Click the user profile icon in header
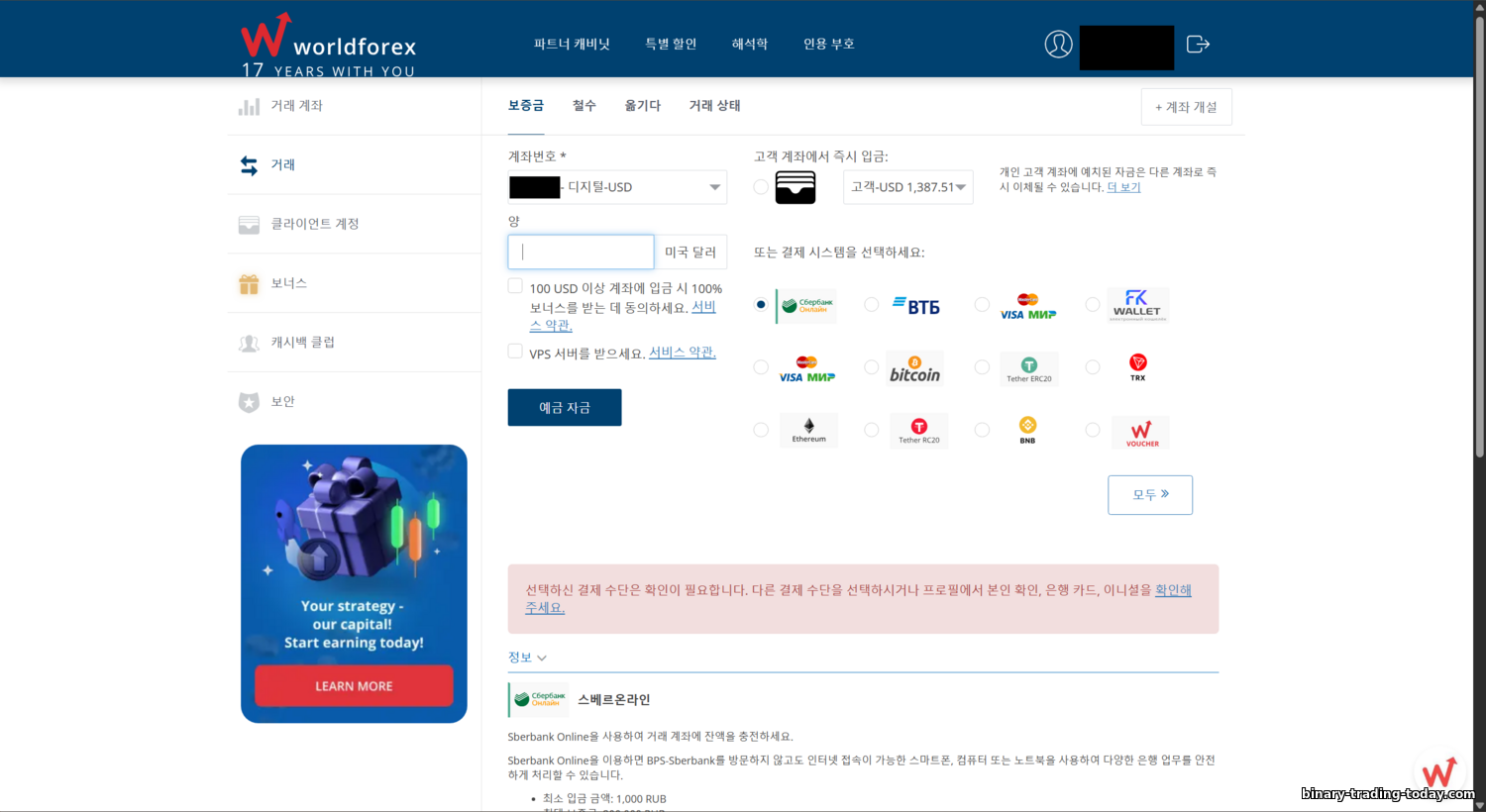The image size is (1486, 812). pyautogui.click(x=1058, y=45)
